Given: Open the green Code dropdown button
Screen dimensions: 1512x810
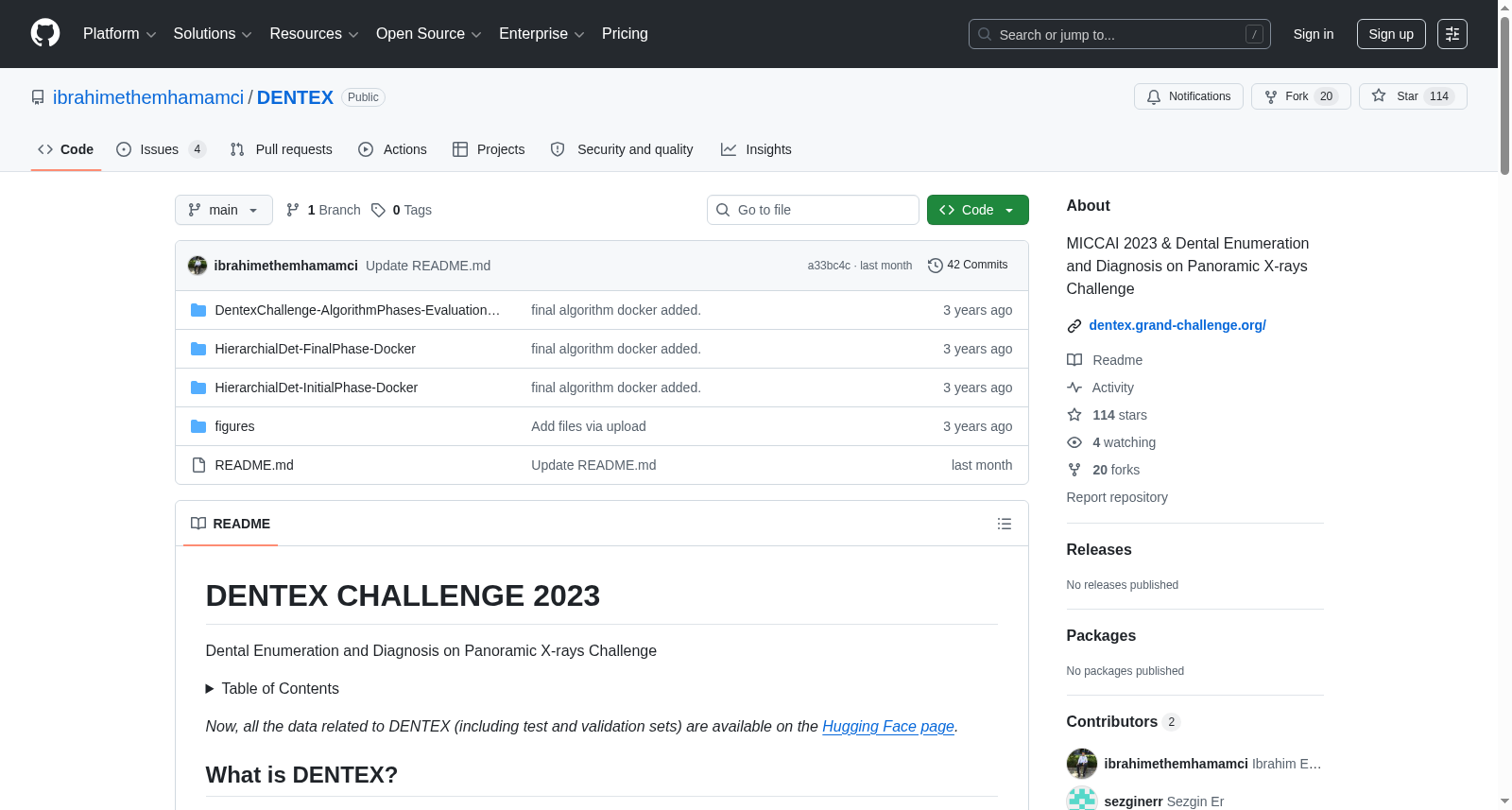Looking at the screenshot, I should 978,210.
